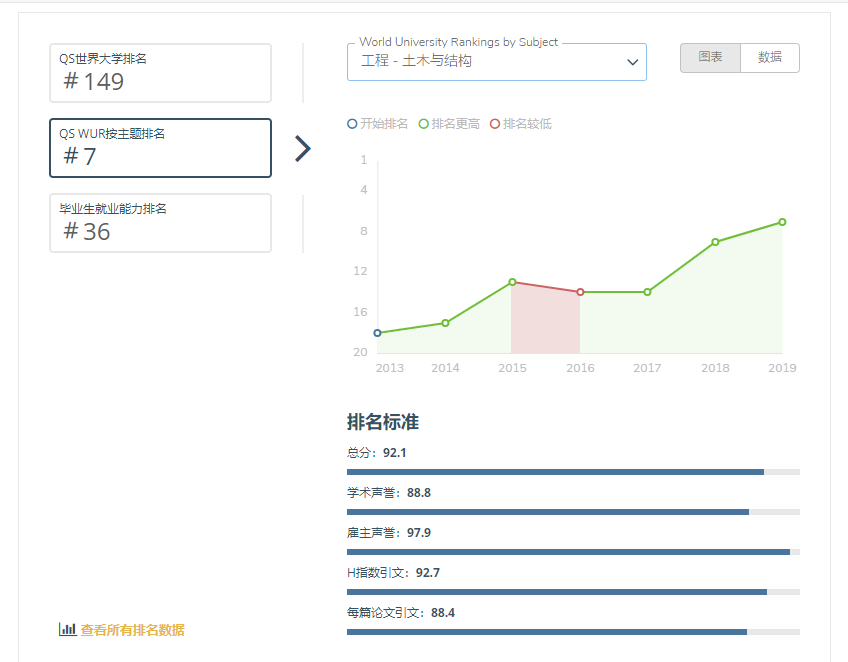This screenshot has height=662, width=848.
Task: Select the 毕业生就业能力排名 #36 card
Action: pos(160,223)
